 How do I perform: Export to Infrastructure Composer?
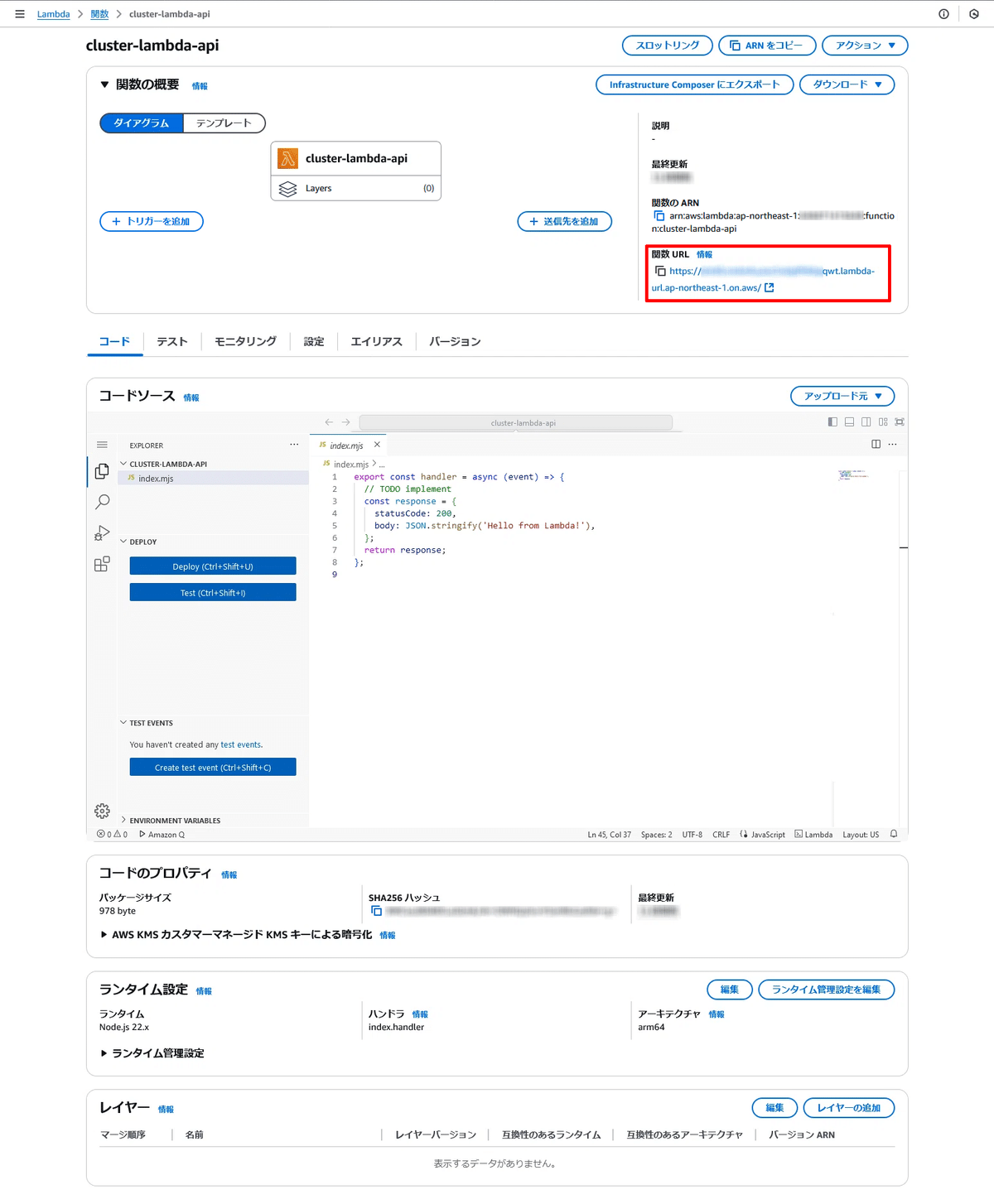tap(695, 84)
